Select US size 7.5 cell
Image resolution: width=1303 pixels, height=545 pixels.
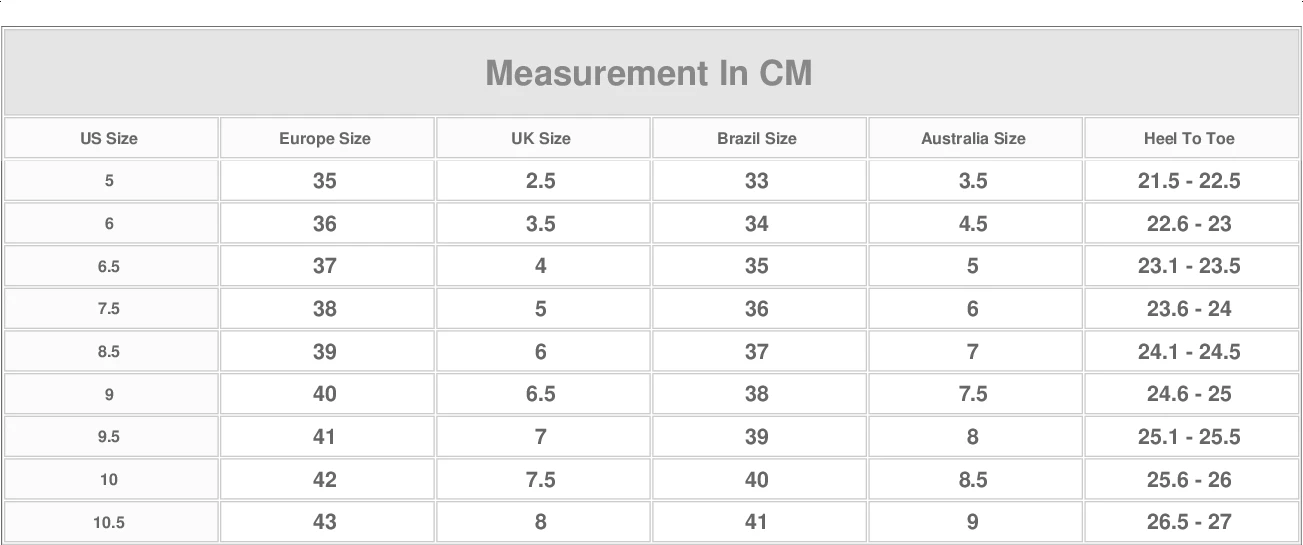tap(109, 309)
